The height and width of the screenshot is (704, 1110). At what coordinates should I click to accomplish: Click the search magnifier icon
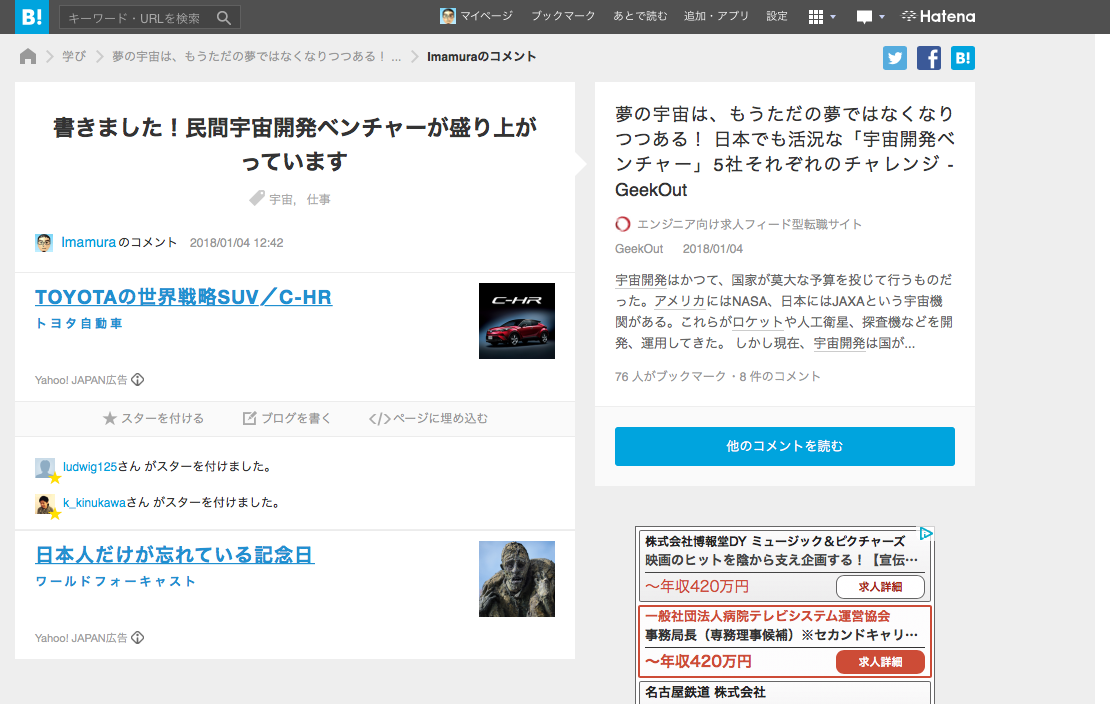(224, 18)
